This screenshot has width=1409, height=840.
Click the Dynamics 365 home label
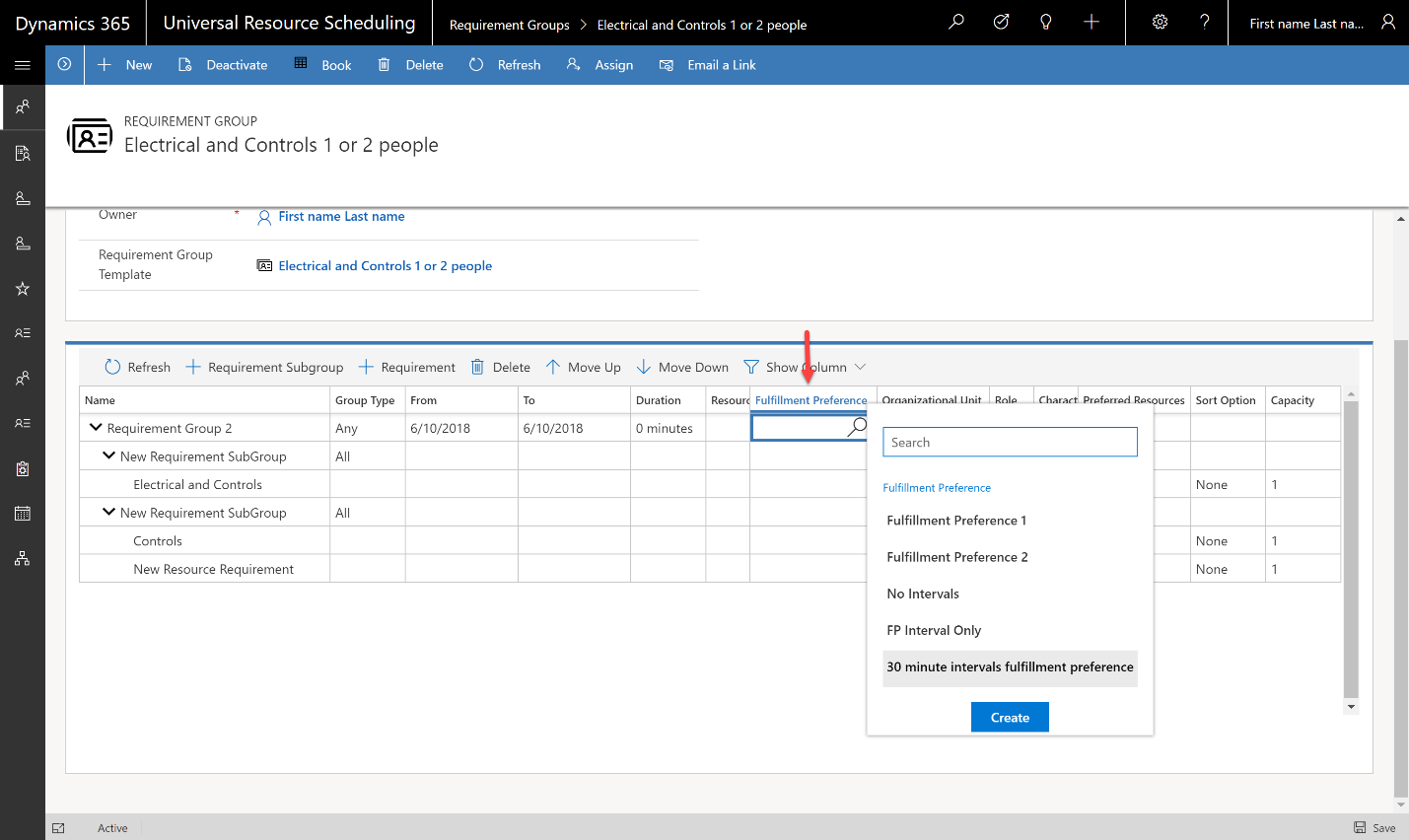73,23
